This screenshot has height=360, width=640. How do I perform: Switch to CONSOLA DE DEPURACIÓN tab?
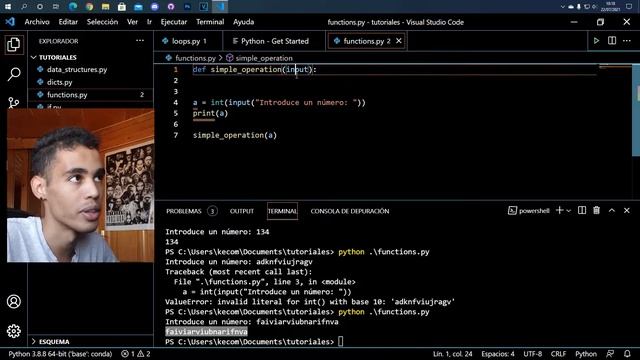[x=350, y=211]
